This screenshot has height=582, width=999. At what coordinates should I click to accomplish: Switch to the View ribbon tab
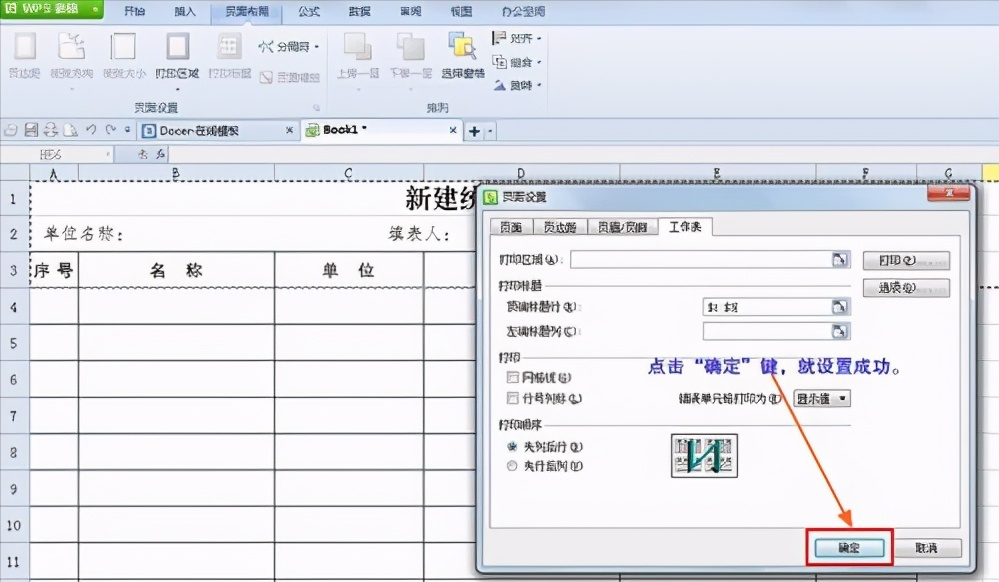pos(461,11)
